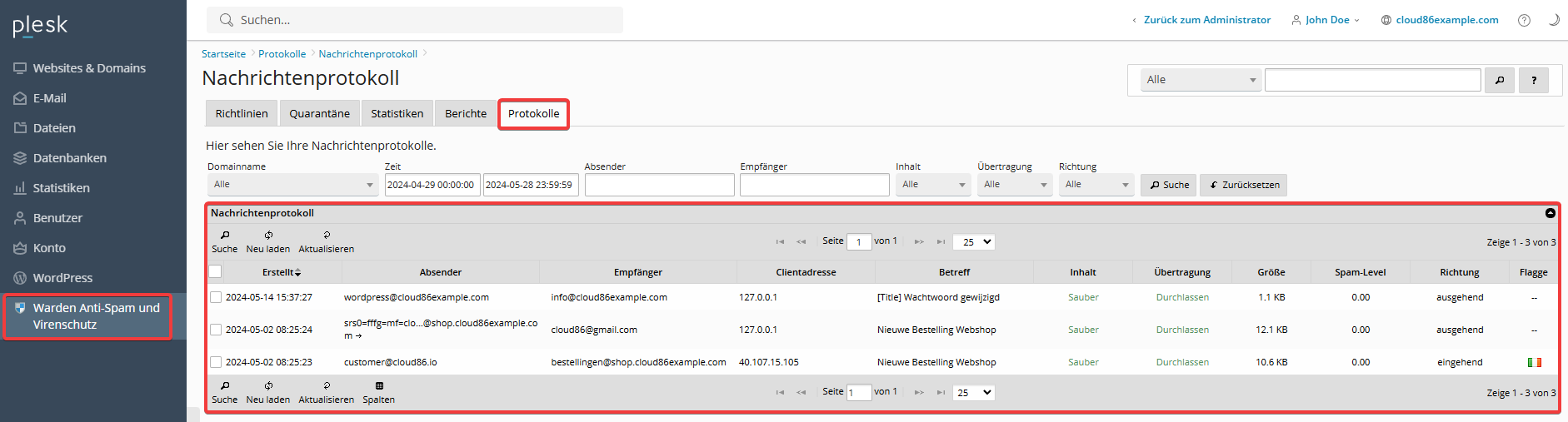Go to previous page in top pager

point(801,241)
